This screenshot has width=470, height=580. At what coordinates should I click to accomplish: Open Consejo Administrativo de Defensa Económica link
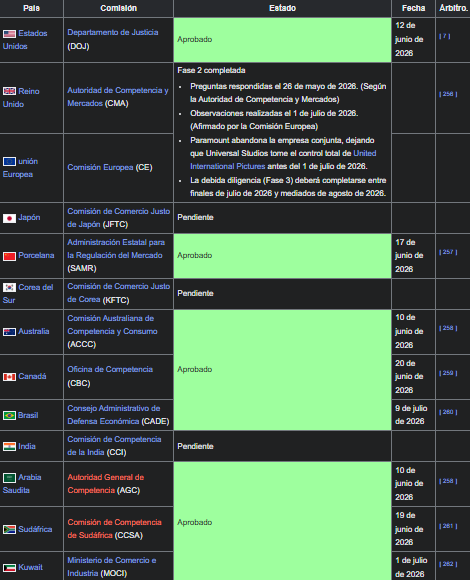(x=114, y=415)
